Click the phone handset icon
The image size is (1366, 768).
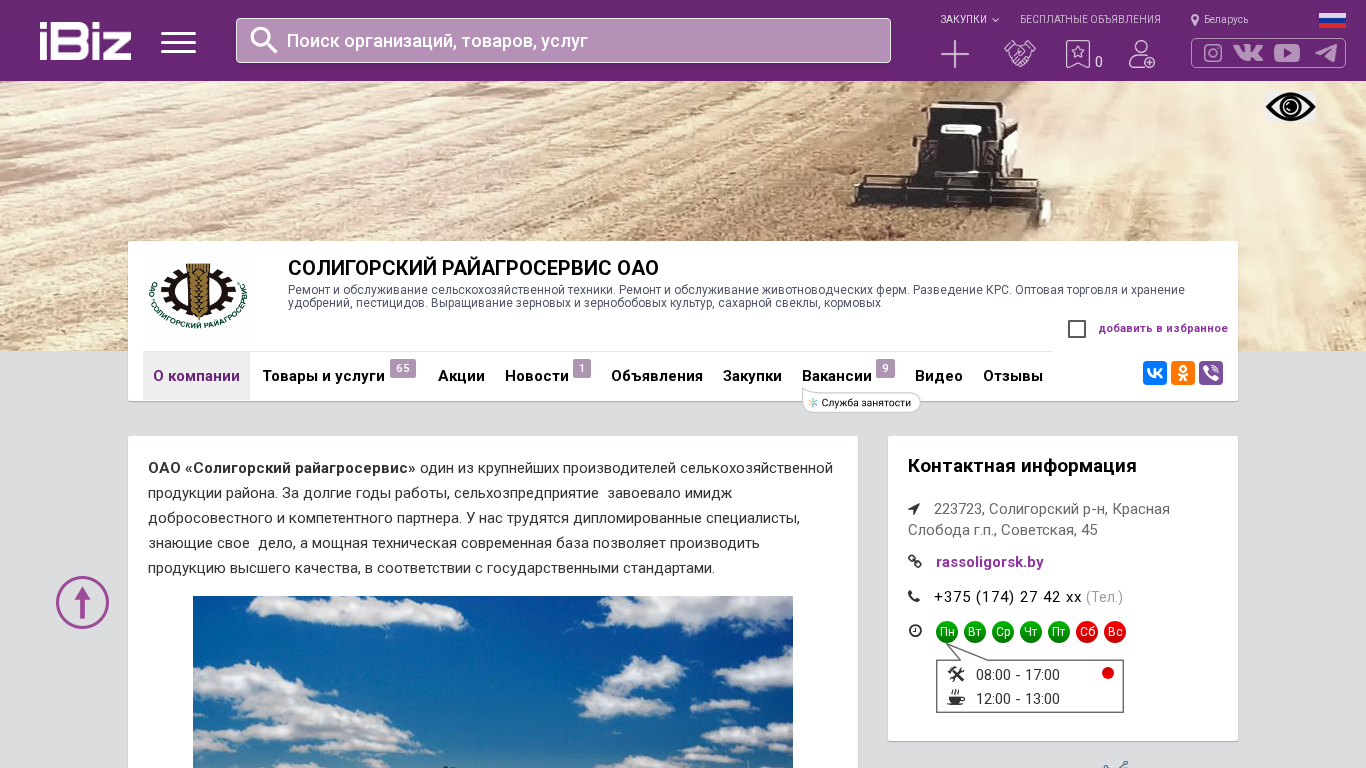[x=914, y=597]
